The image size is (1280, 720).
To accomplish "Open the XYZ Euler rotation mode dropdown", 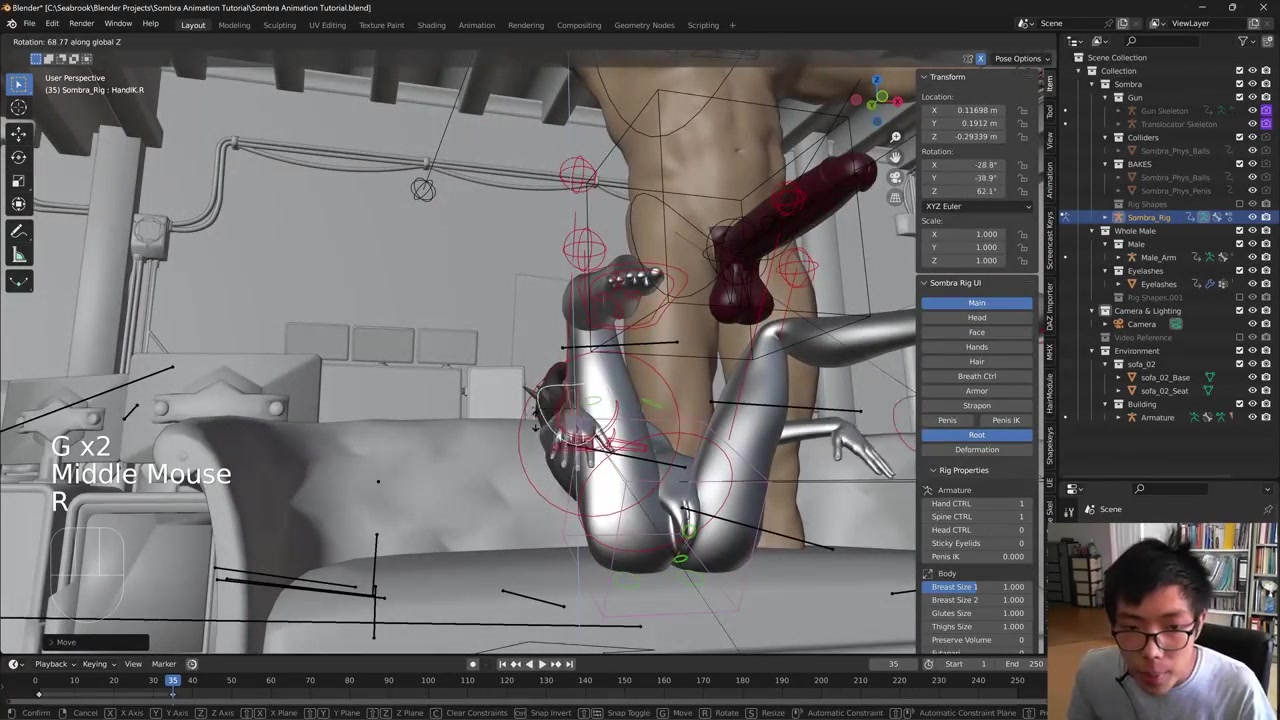I will pos(977,206).
